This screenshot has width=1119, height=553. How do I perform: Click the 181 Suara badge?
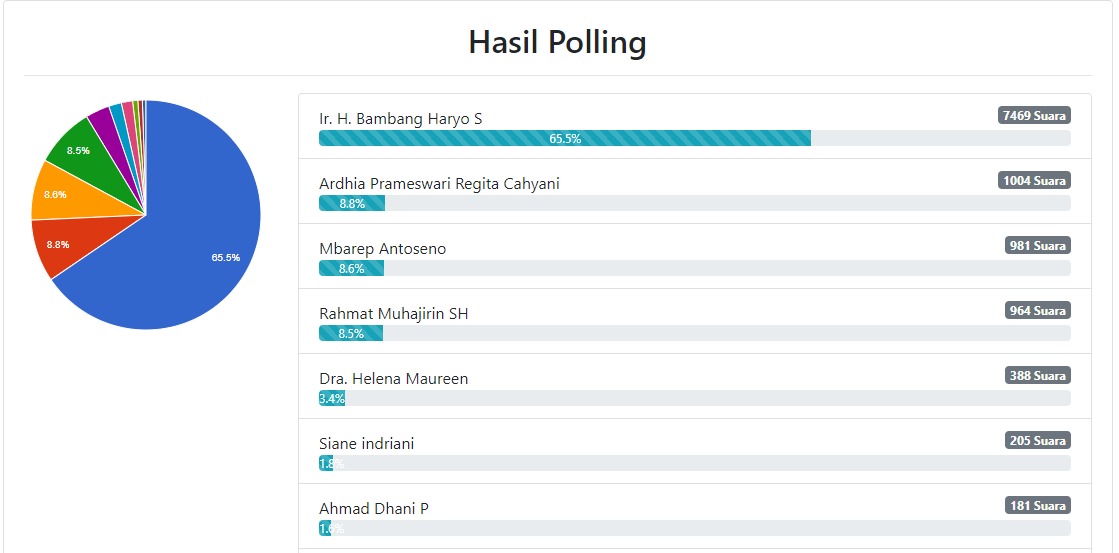(1037, 505)
